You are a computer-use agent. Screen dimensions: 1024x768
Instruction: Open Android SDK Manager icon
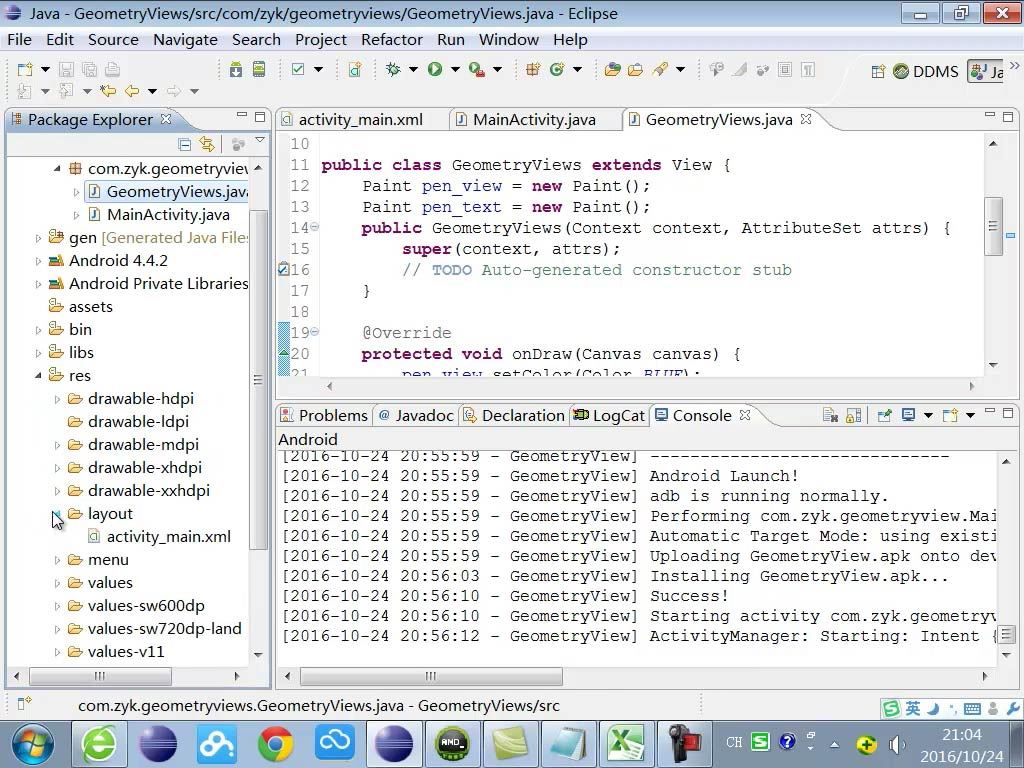click(x=236, y=69)
